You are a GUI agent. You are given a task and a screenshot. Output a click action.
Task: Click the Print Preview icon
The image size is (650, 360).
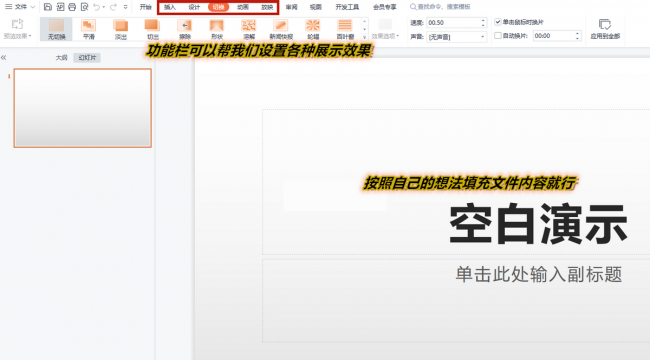[x=84, y=7]
